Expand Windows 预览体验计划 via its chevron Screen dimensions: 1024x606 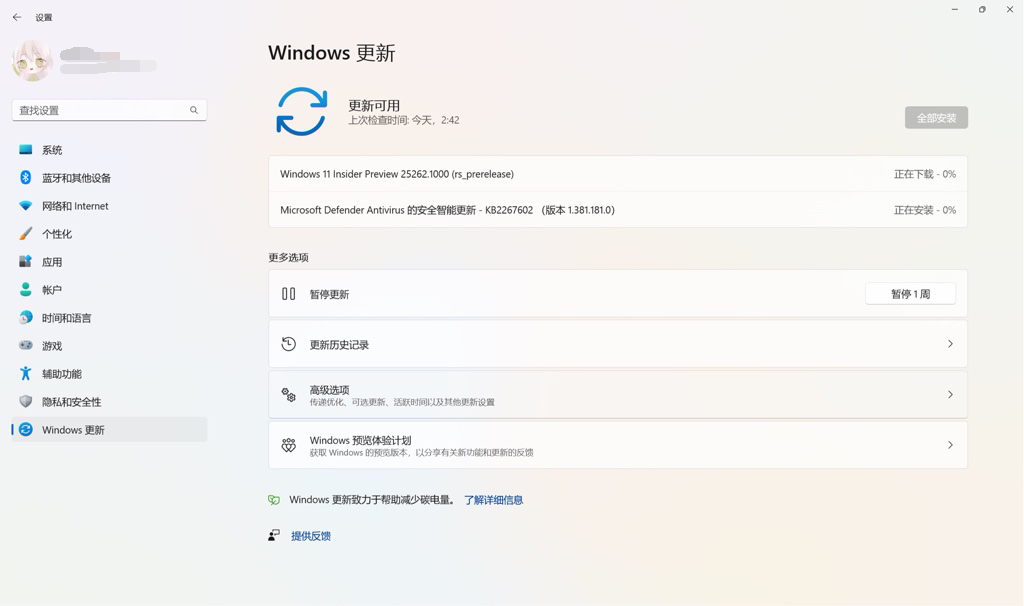coord(950,445)
